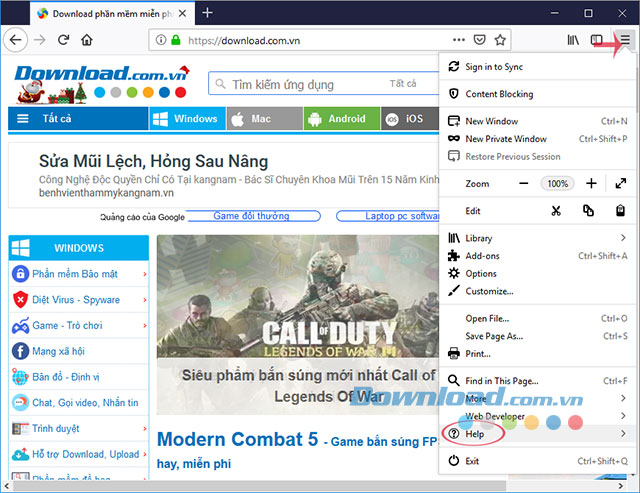Expand the Help submenu
Screen dimensions: 640x493
pyautogui.click(x=537, y=433)
